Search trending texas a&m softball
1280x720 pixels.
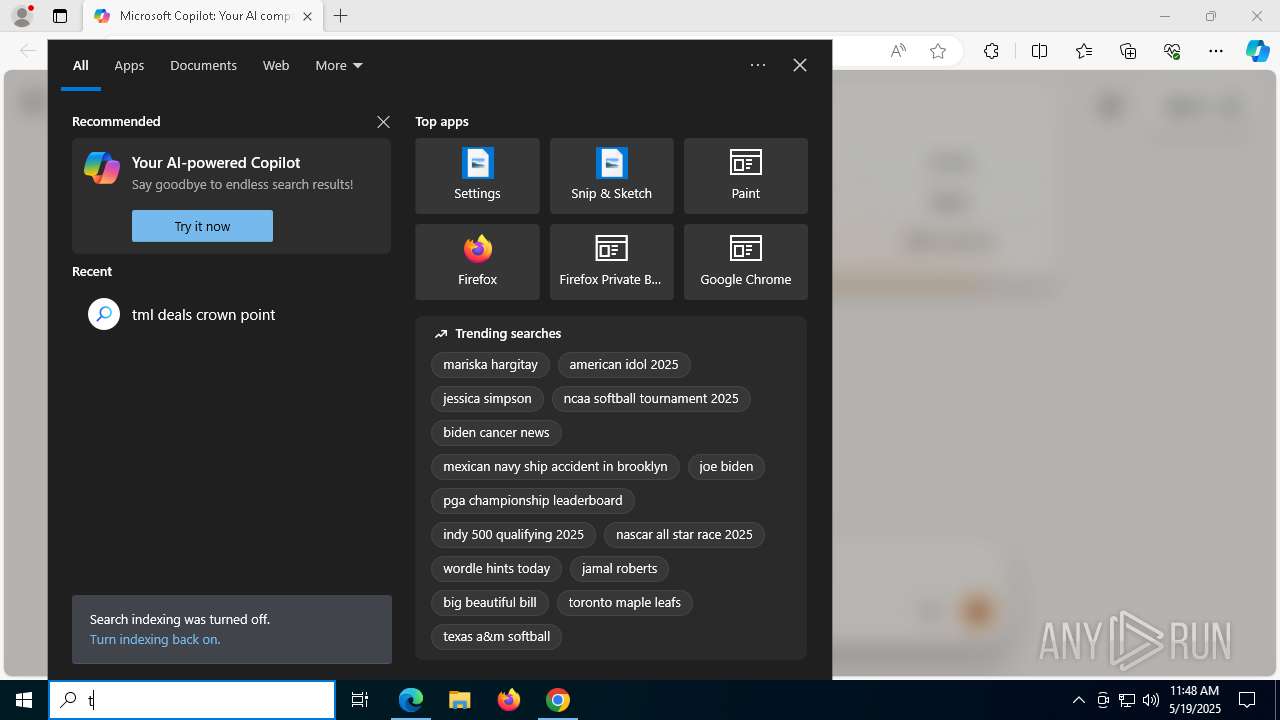click(497, 637)
